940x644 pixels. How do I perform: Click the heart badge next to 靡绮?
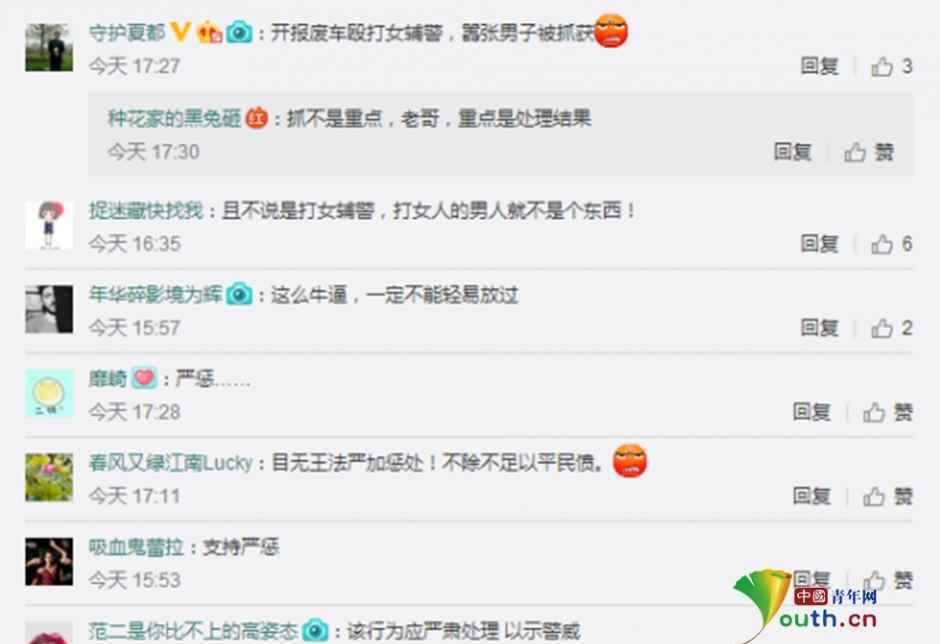coord(144,378)
